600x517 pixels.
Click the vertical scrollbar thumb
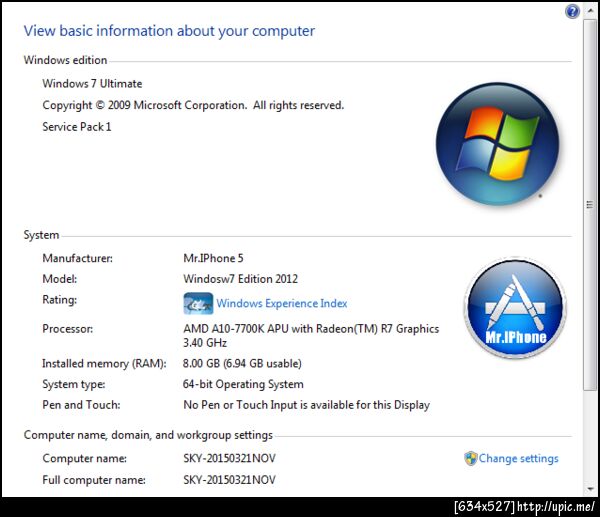[x=590, y=205]
